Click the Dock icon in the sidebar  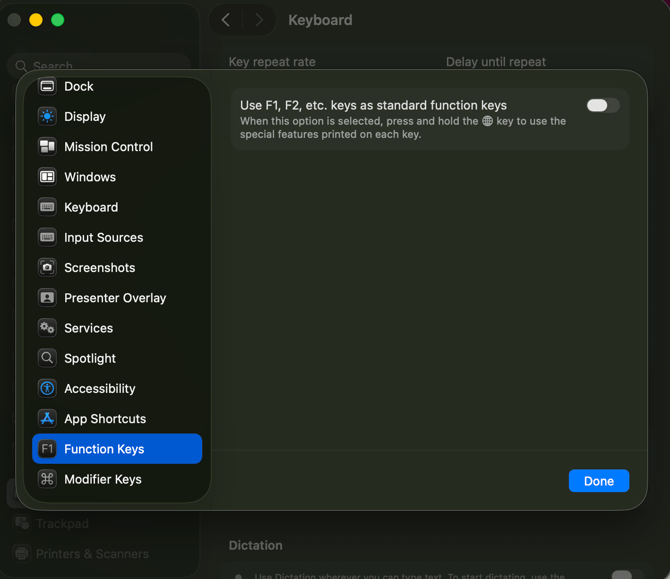(x=47, y=87)
